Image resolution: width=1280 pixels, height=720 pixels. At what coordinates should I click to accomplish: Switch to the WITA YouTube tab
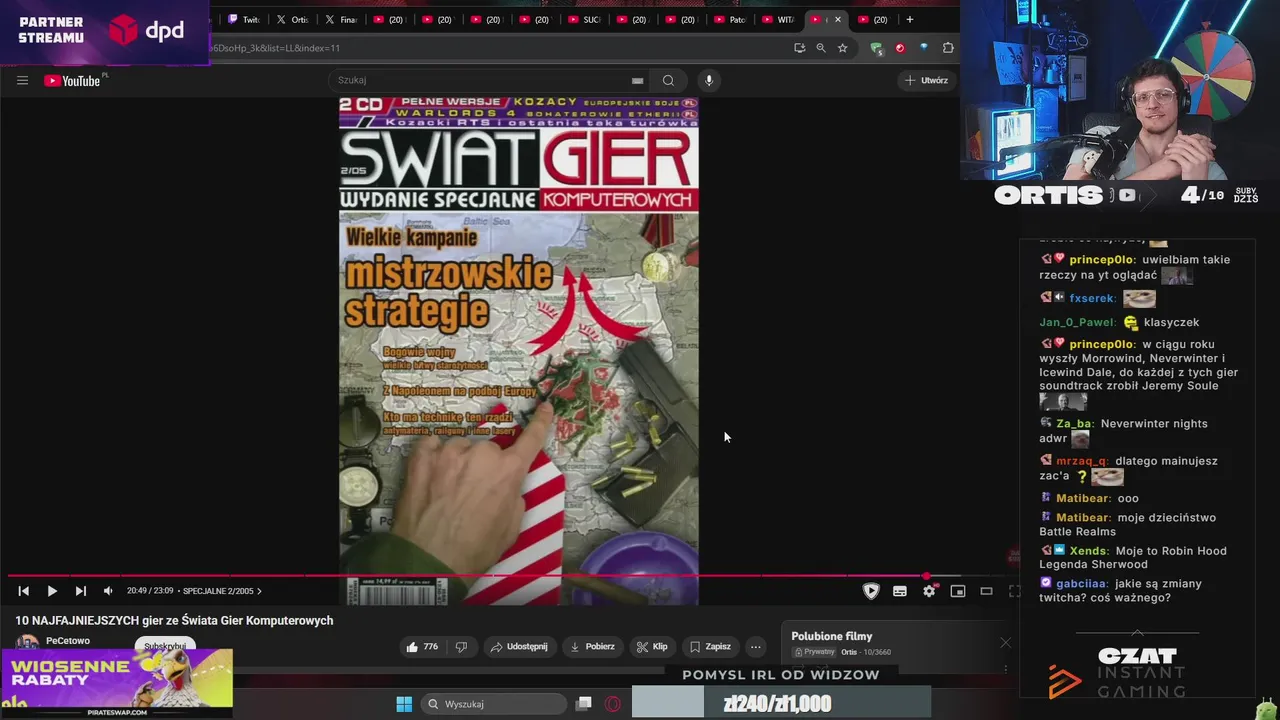click(779, 20)
